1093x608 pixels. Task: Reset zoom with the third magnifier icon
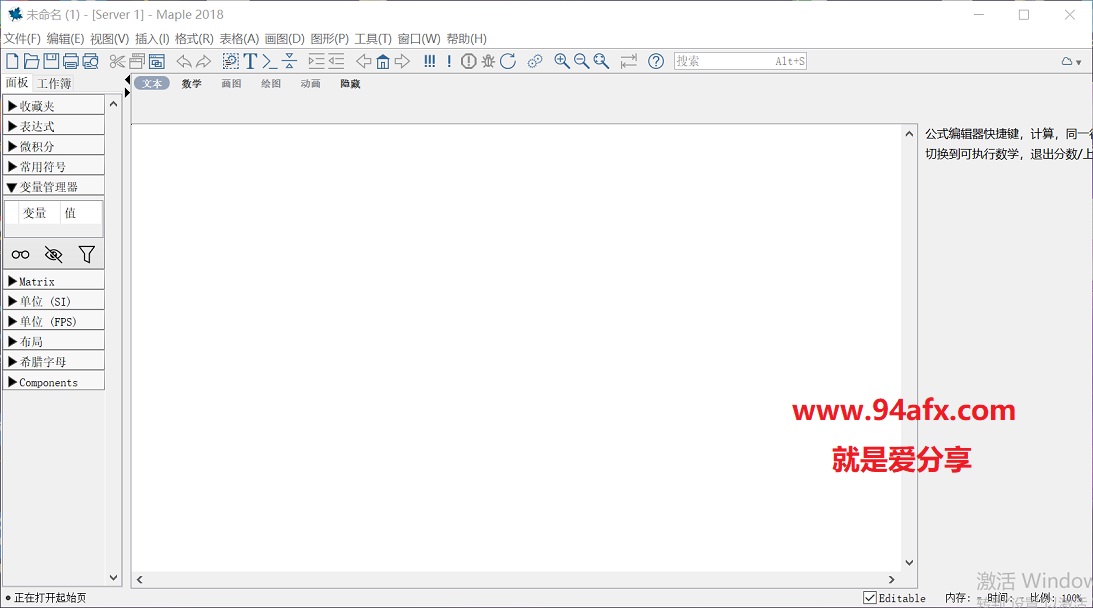pos(601,61)
